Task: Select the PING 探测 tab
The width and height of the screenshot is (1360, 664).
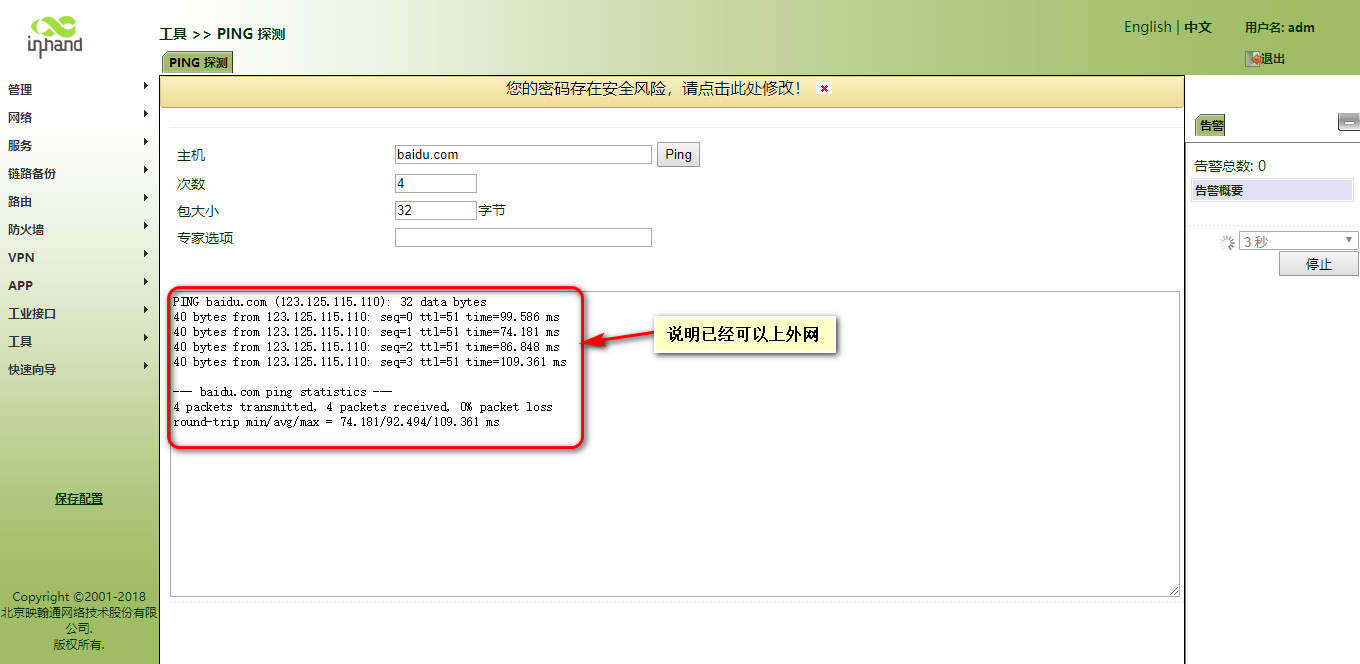Action: point(198,62)
